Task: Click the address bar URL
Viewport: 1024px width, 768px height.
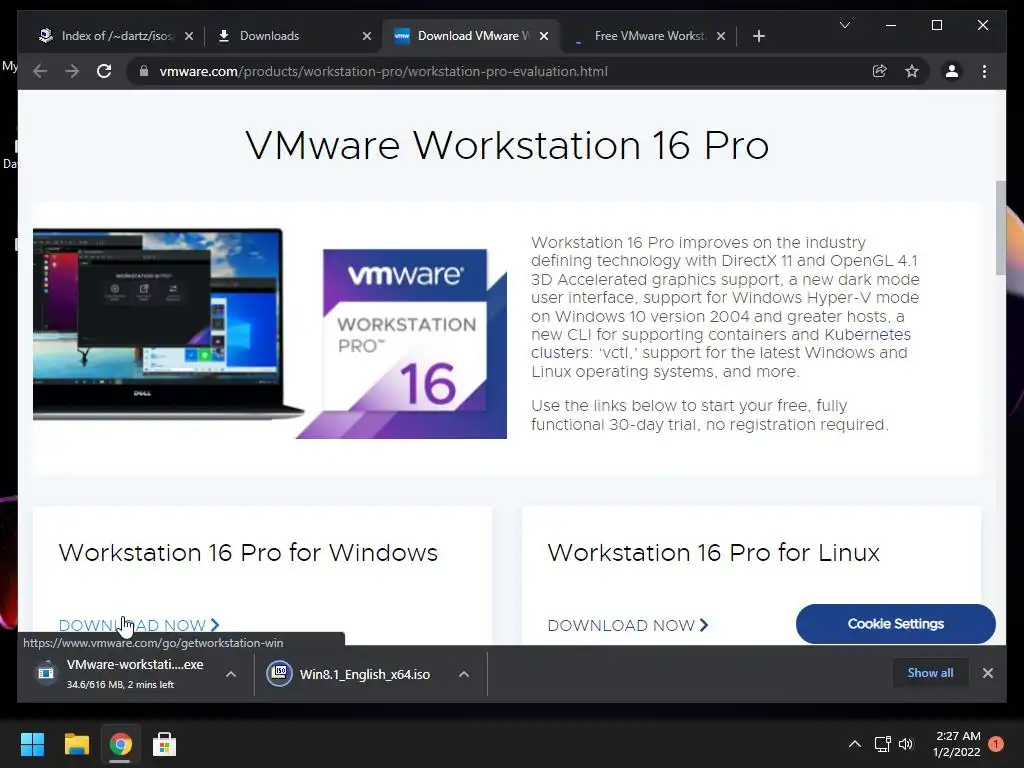Action: click(x=383, y=71)
